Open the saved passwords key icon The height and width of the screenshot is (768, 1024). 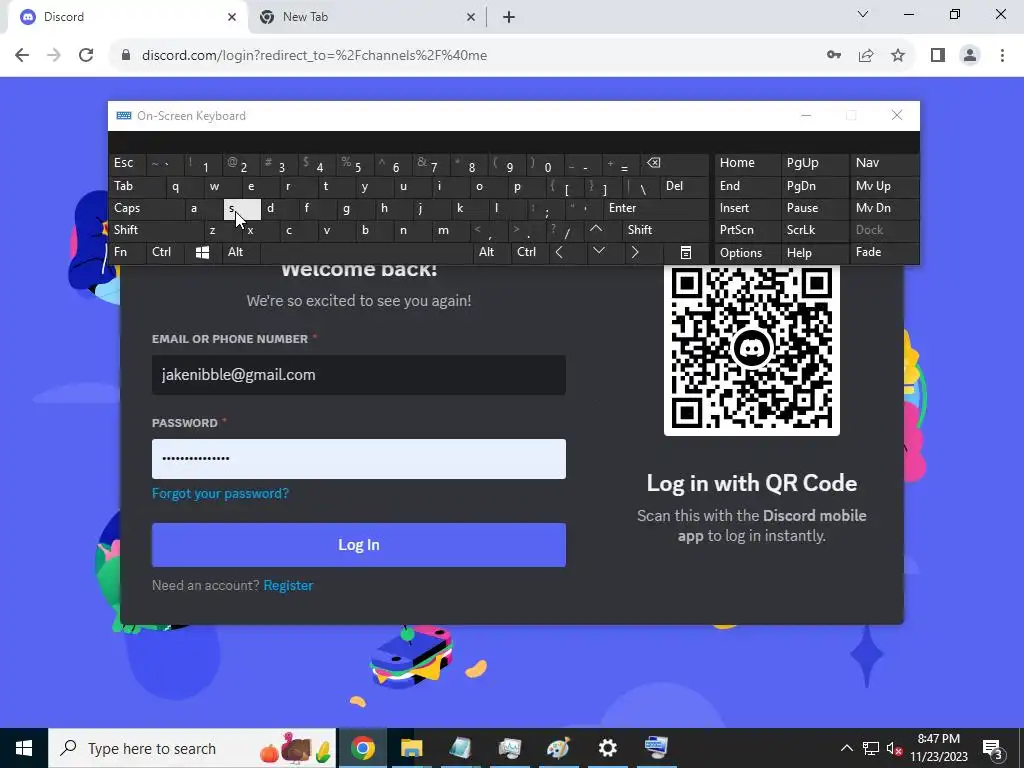click(834, 56)
